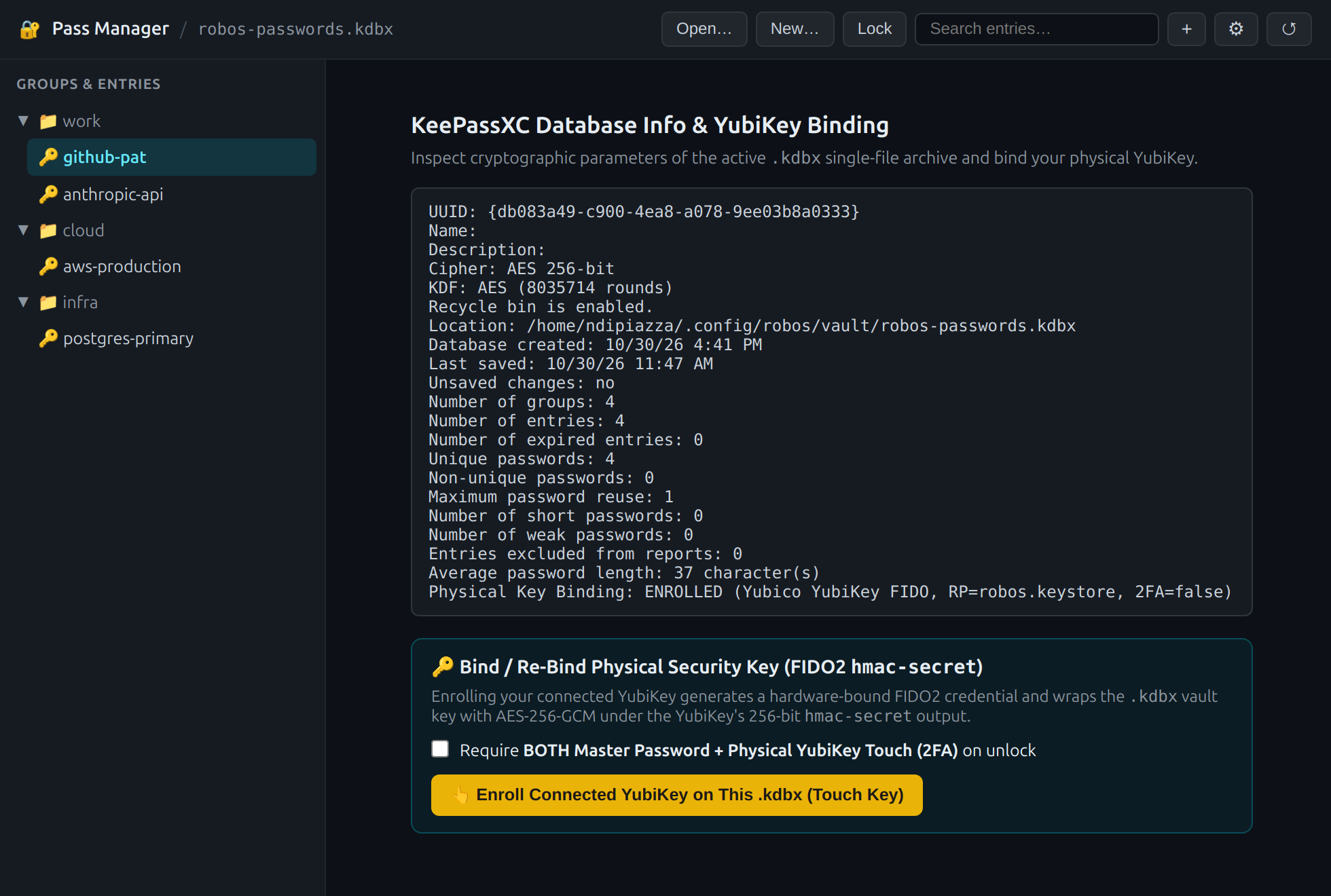Click the 'Cipher: AES 256-bit' line

[x=521, y=269]
